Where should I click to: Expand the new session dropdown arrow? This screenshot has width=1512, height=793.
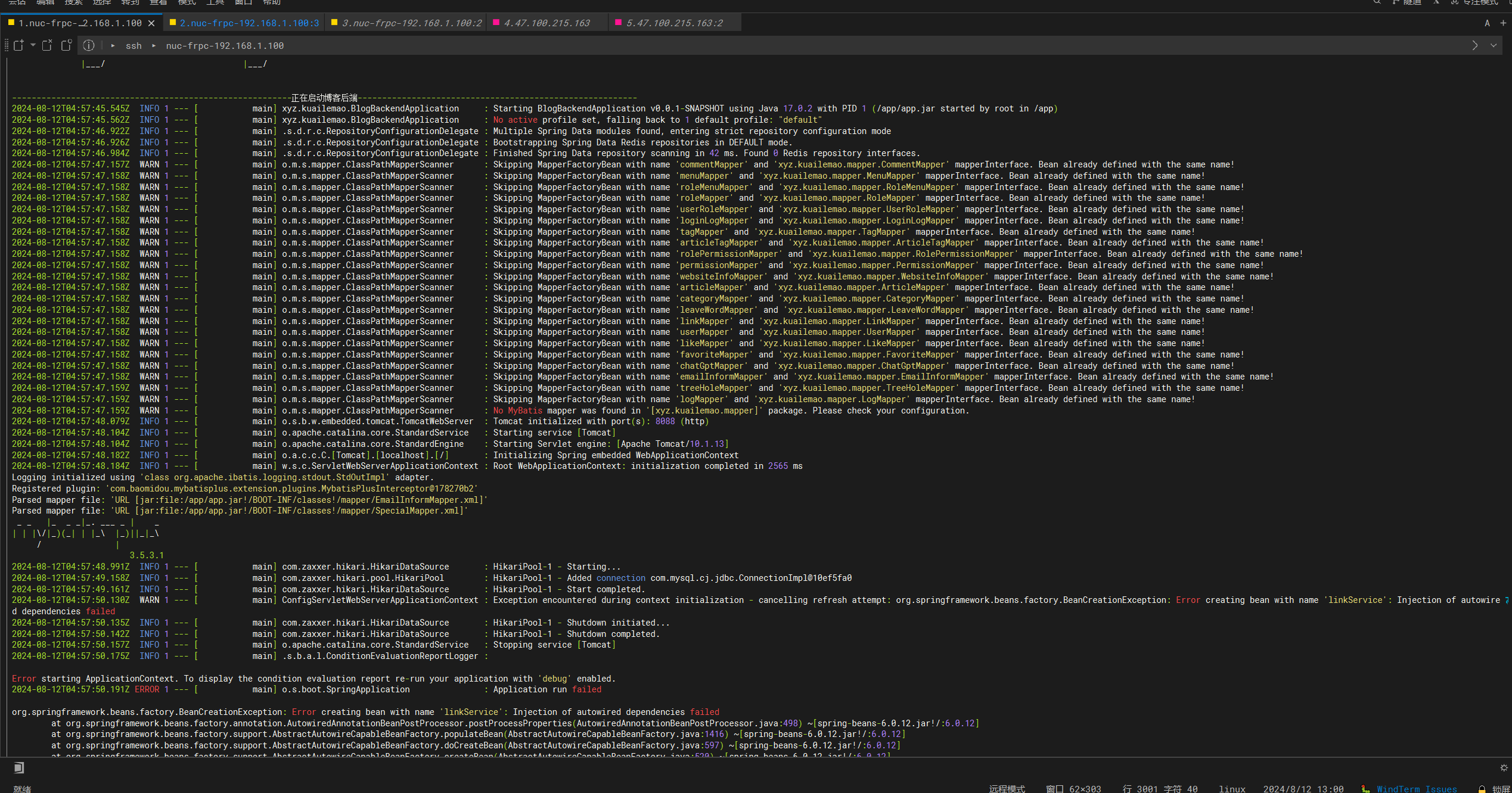click(33, 45)
